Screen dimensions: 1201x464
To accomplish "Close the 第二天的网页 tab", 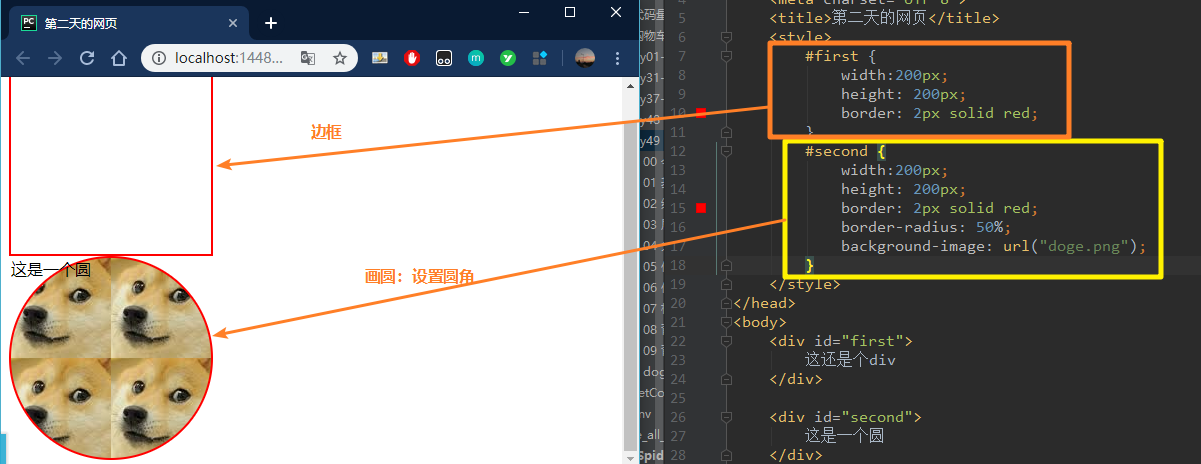I will 233,23.
